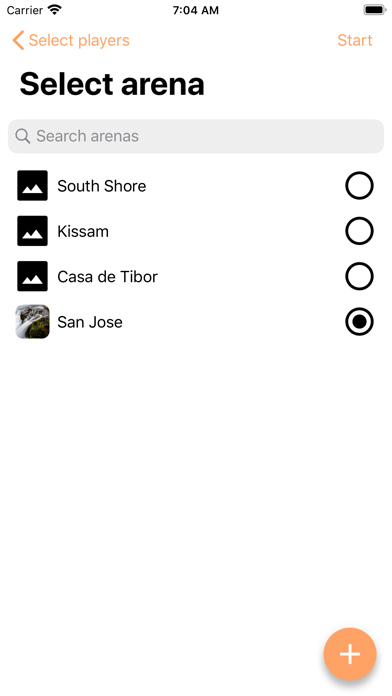Tap the Start button
Image resolution: width=392 pixels, height=696 pixels.
(355, 40)
